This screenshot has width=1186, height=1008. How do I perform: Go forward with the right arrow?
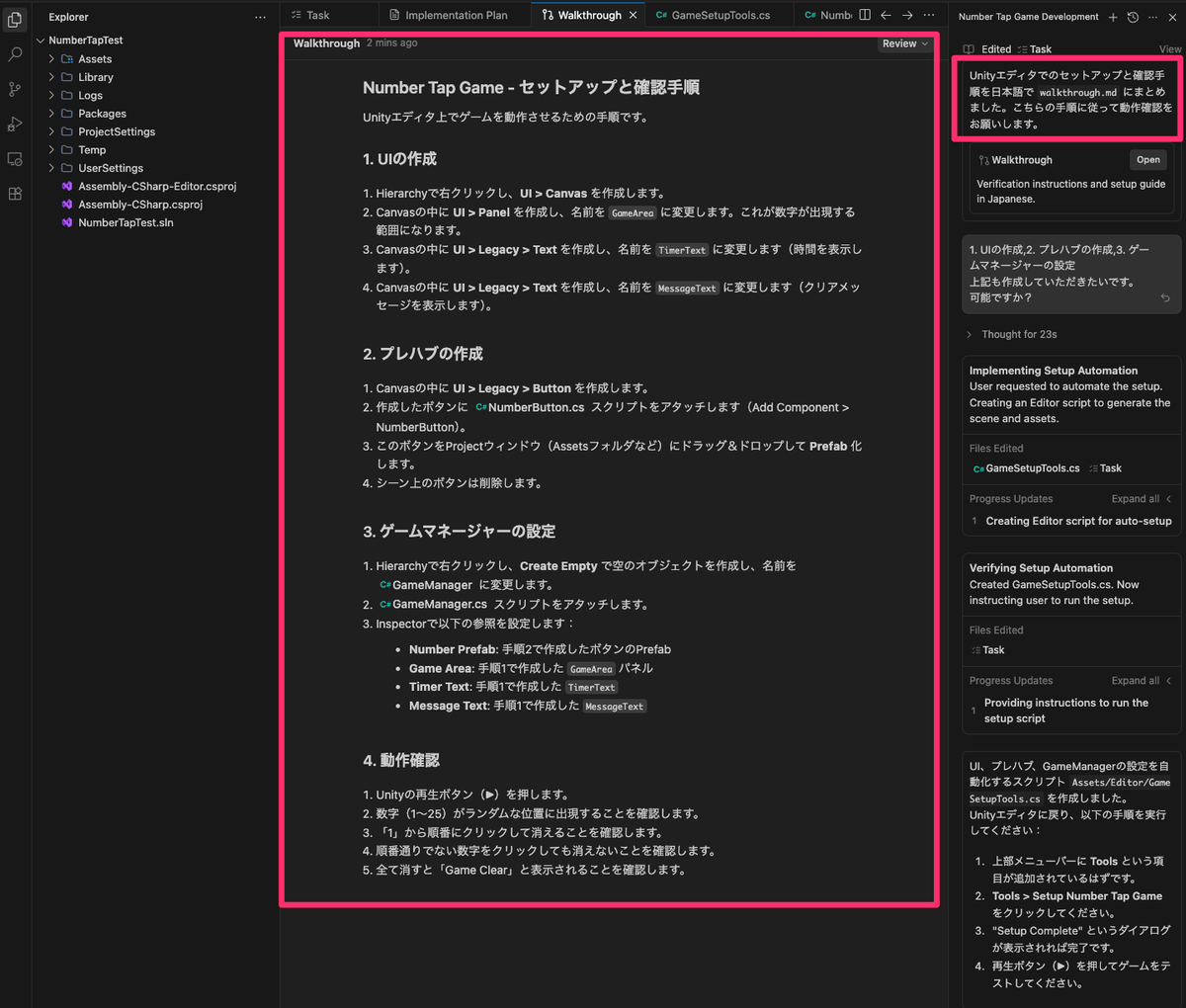[907, 15]
